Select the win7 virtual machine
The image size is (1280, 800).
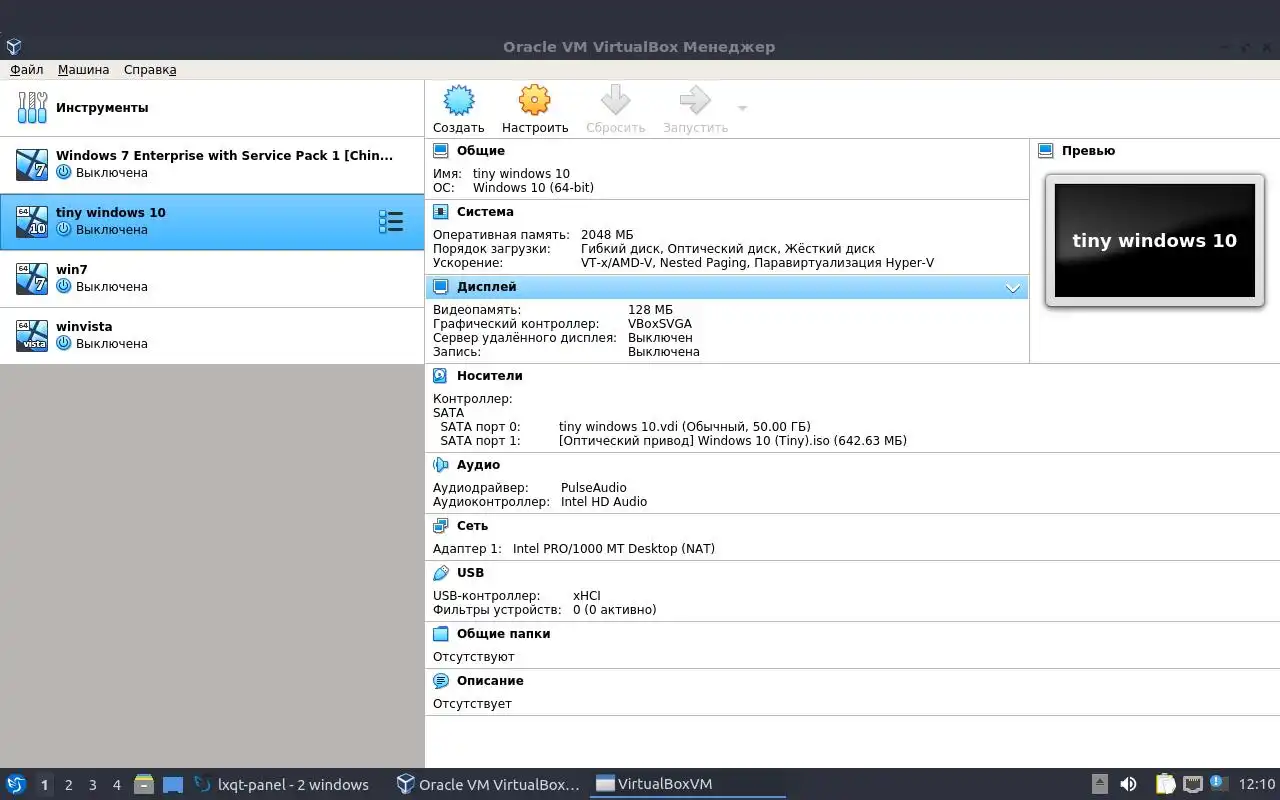(212, 278)
